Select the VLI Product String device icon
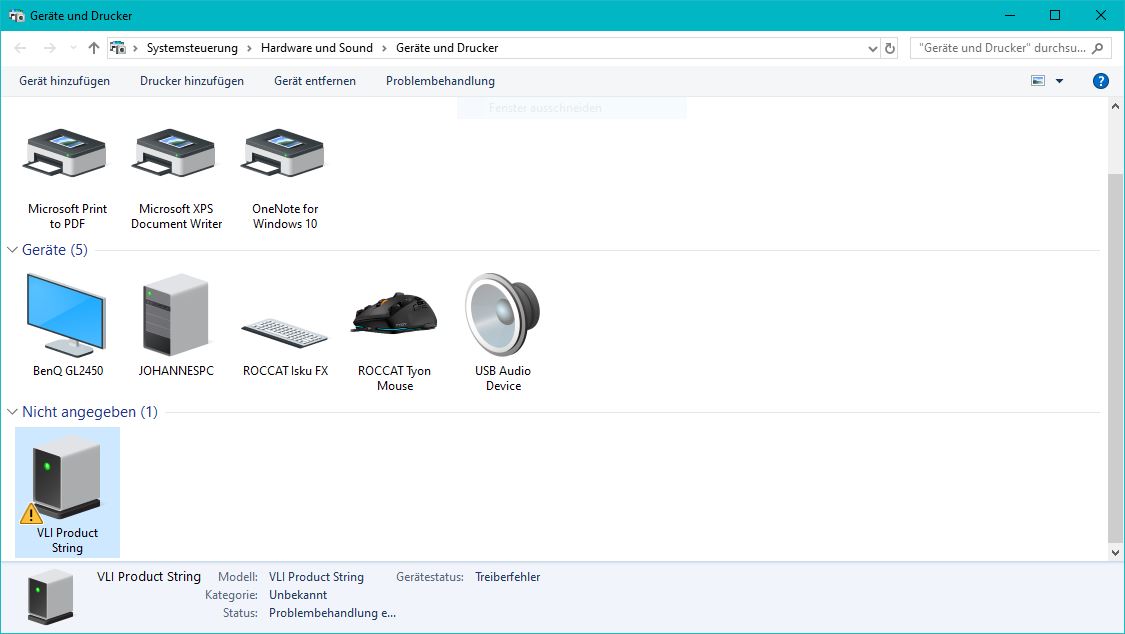 coord(66,478)
